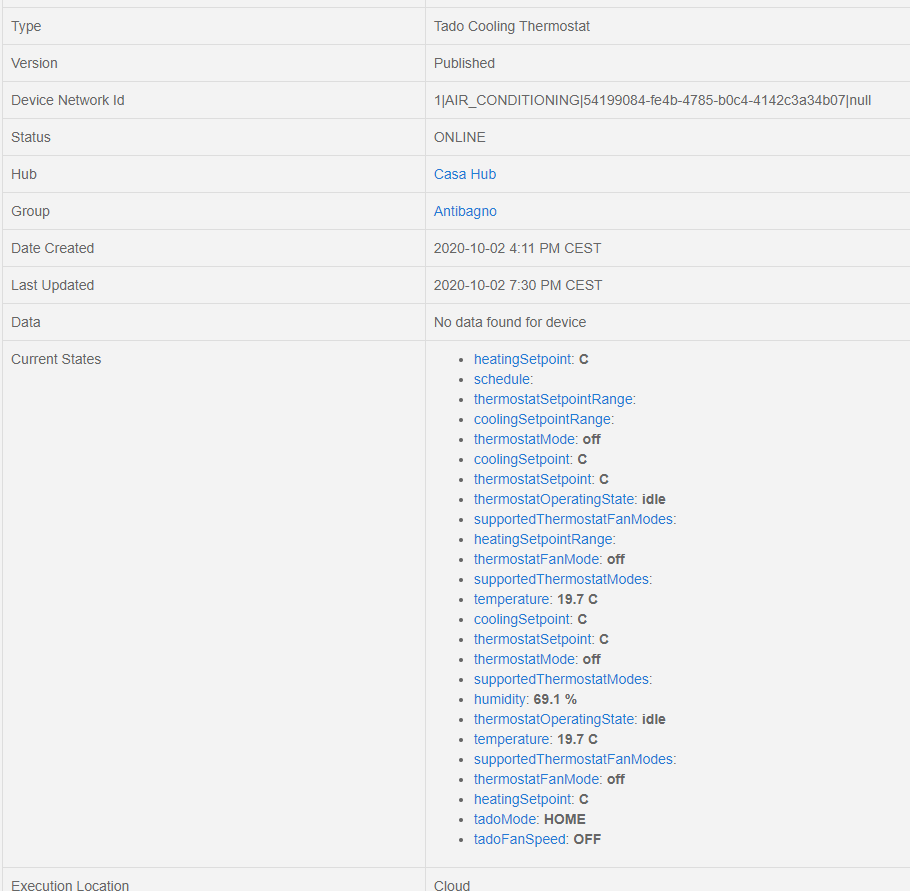Click the coolingSetpointRange state link
Image resolution: width=910 pixels, height=891 pixels.
click(542, 419)
